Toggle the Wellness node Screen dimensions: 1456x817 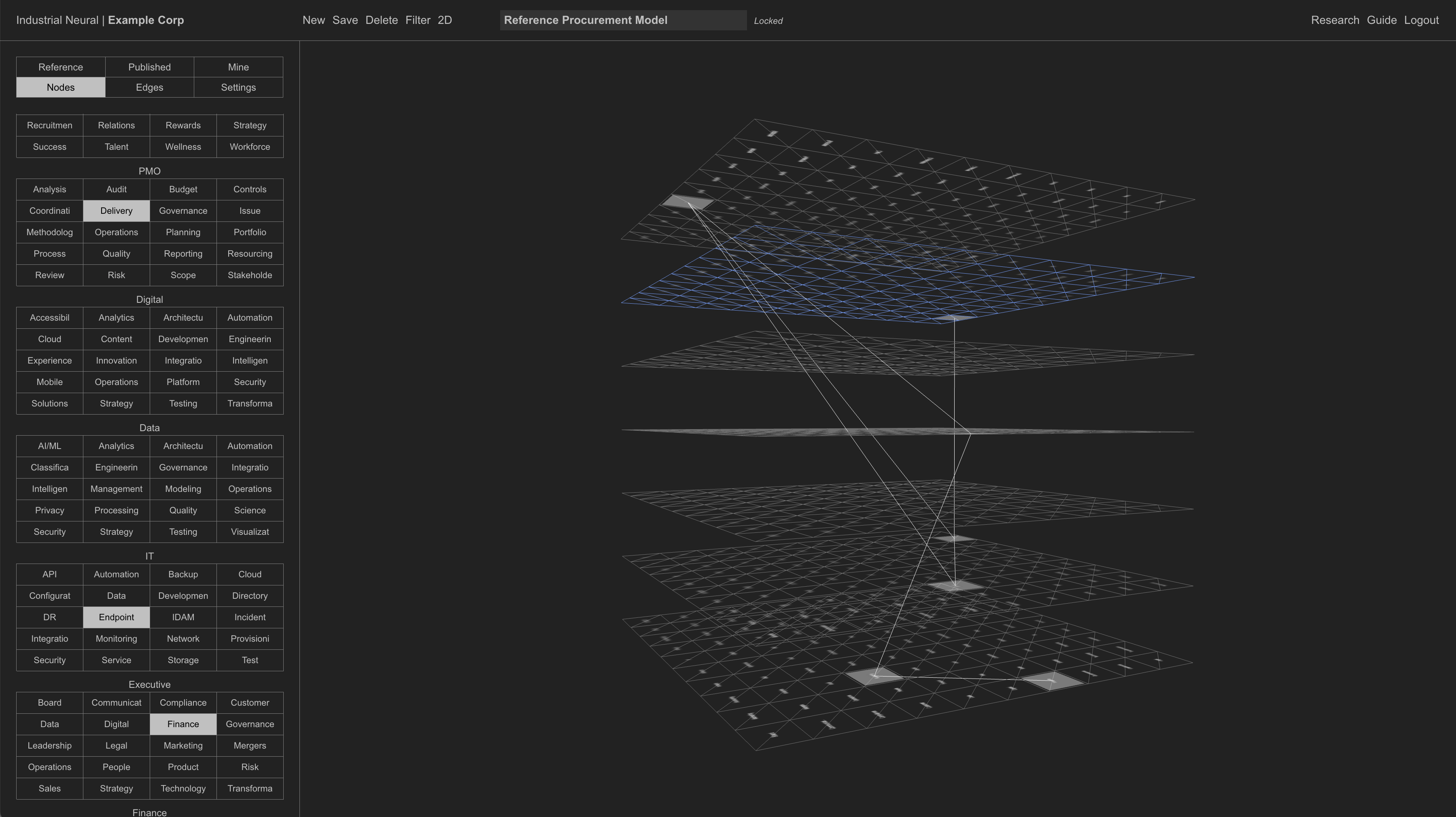tap(183, 147)
